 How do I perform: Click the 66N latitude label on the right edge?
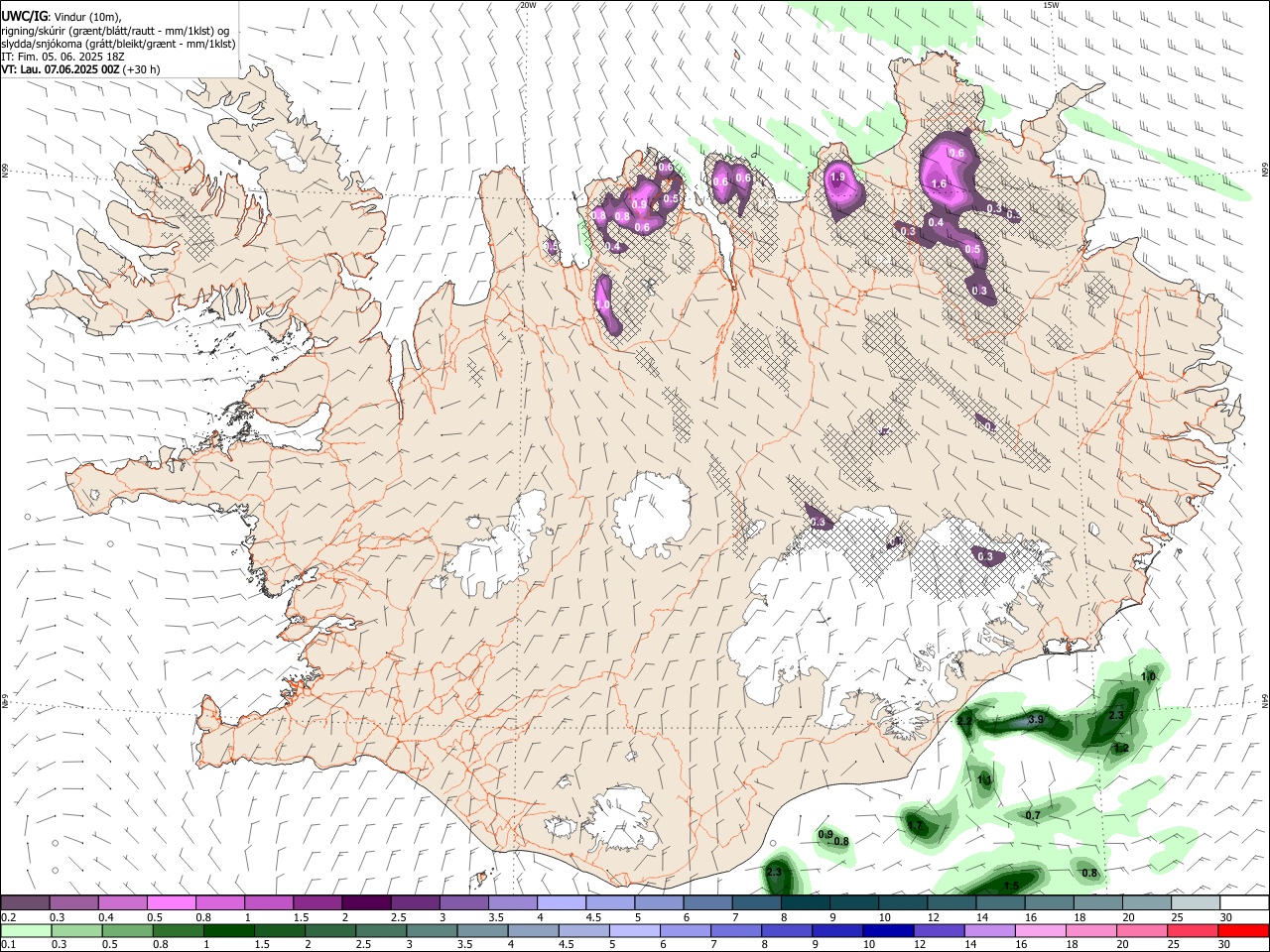coord(1265,170)
